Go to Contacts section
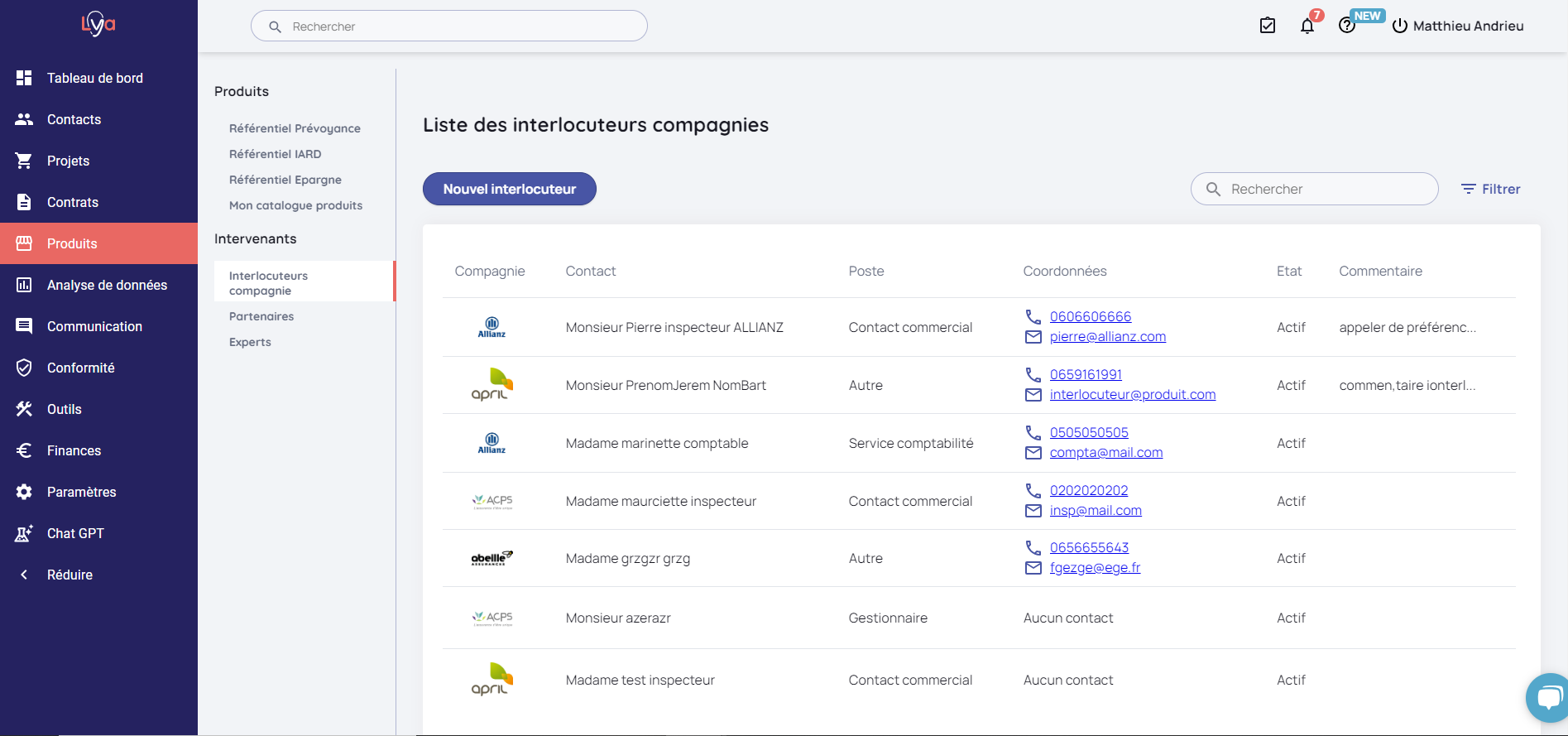 tap(98, 119)
